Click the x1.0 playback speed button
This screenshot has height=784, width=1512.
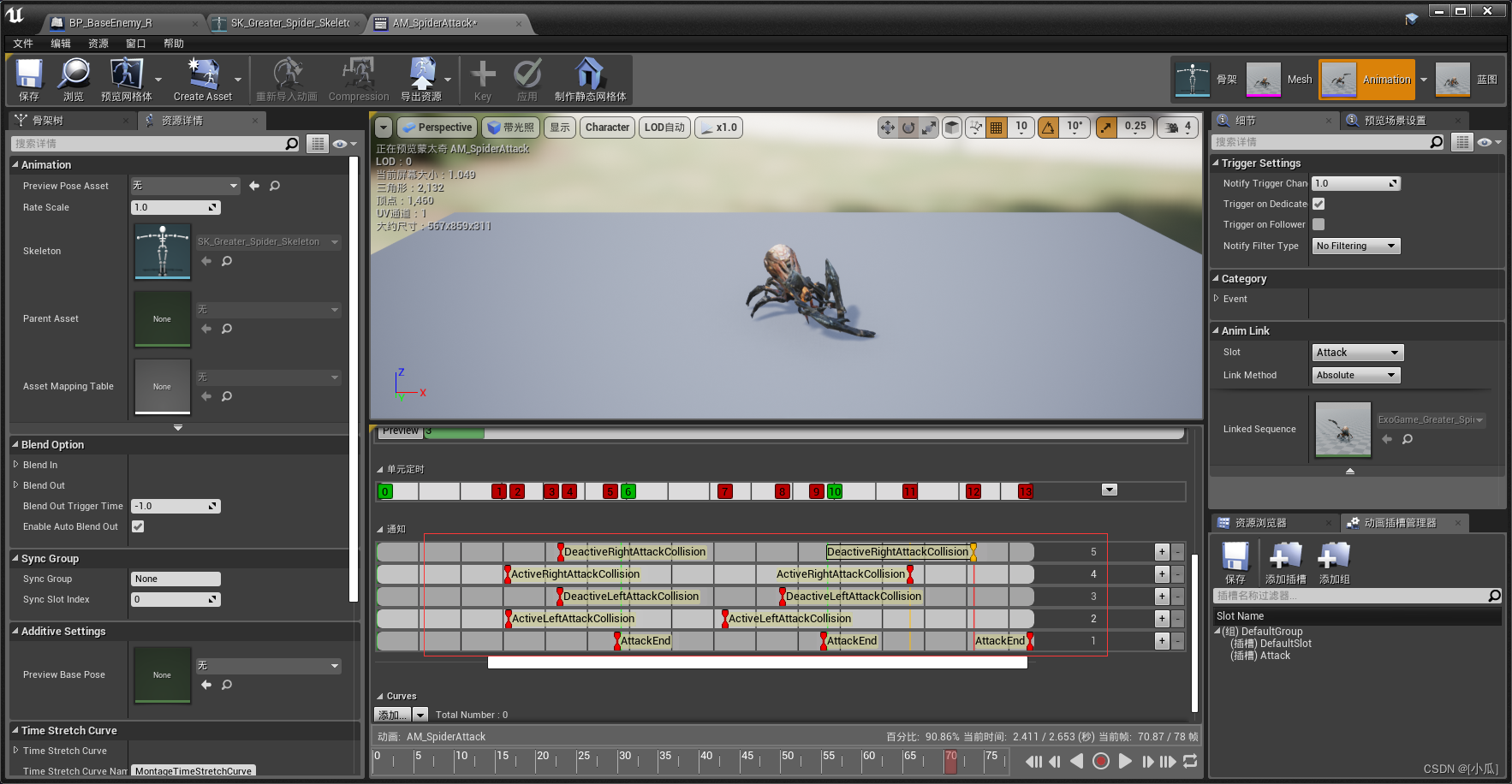tap(718, 128)
